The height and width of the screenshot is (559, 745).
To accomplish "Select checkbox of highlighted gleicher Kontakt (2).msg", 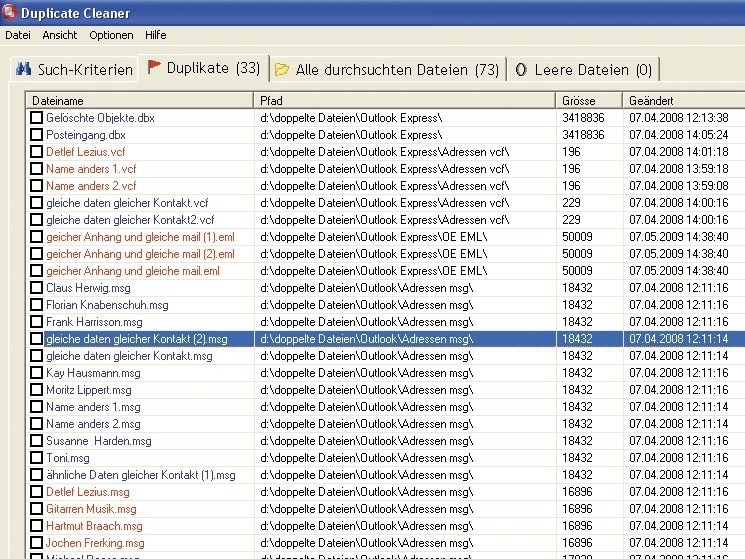I will pyautogui.click(x=37, y=339).
